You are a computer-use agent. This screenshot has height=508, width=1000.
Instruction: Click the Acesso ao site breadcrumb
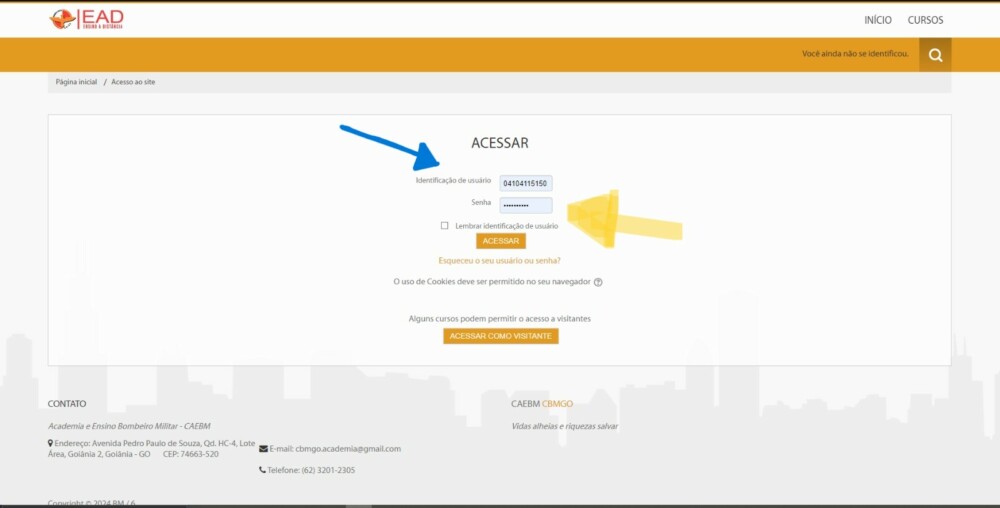(x=133, y=82)
